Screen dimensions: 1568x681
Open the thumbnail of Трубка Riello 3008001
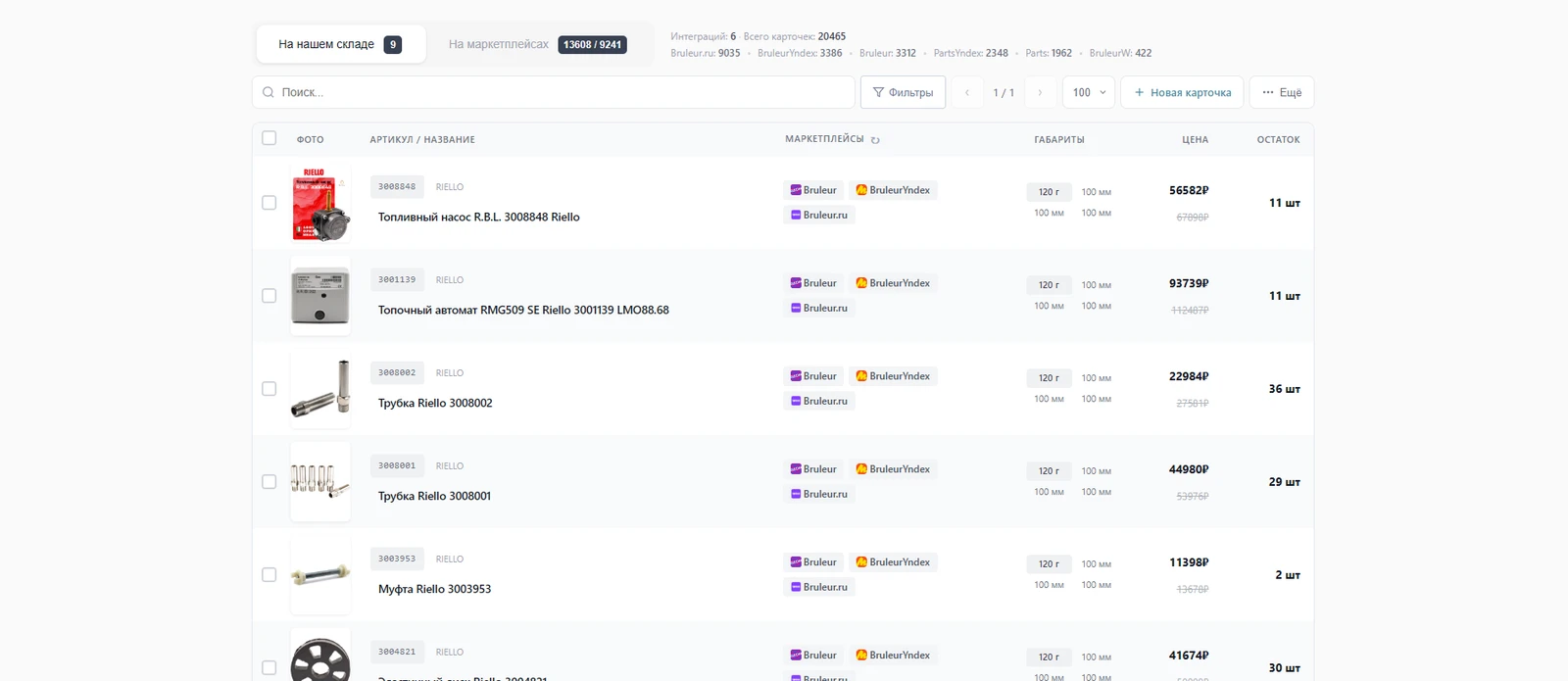point(320,481)
